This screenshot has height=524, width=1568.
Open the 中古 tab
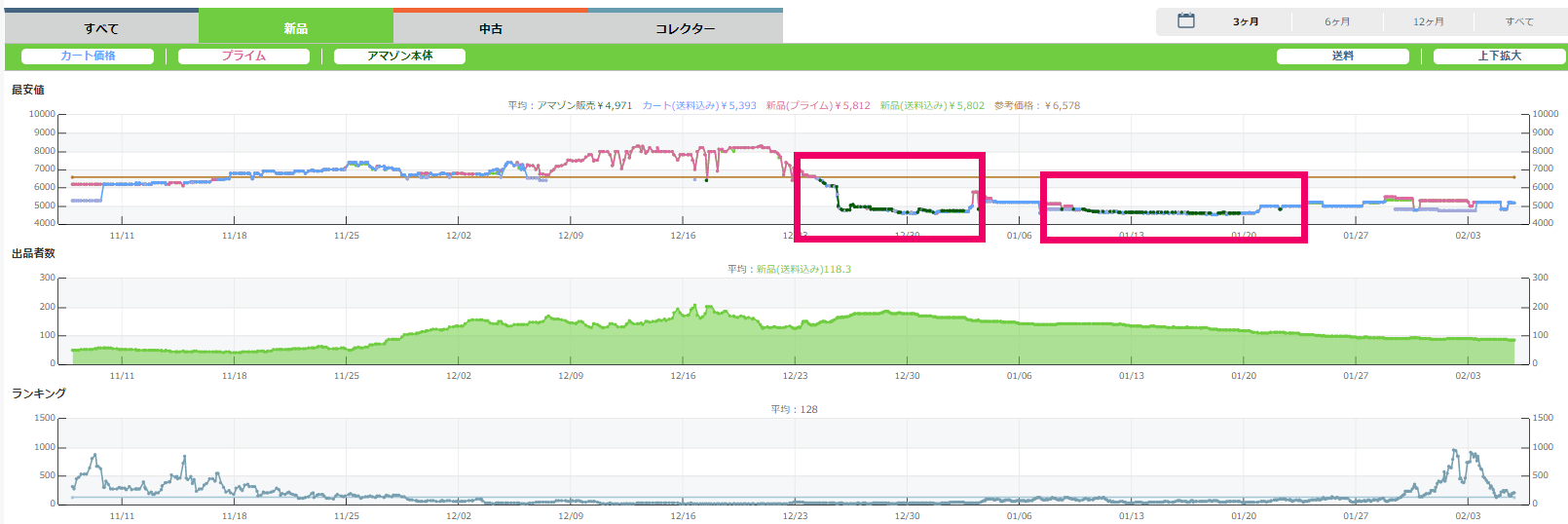click(x=491, y=28)
